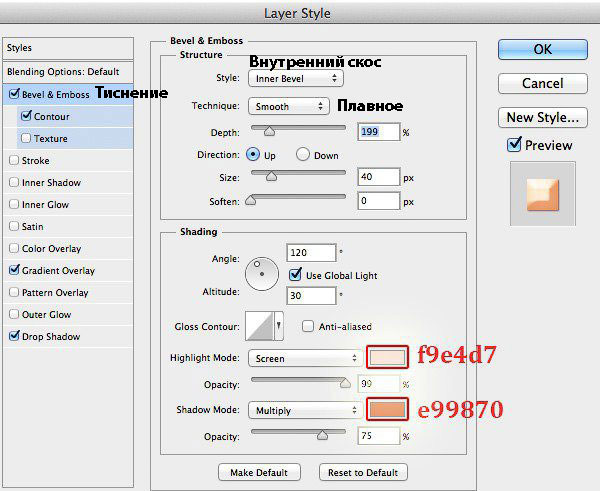Enable the Inner Glow checkbox
The height and width of the screenshot is (491, 600).
pyautogui.click(x=14, y=204)
